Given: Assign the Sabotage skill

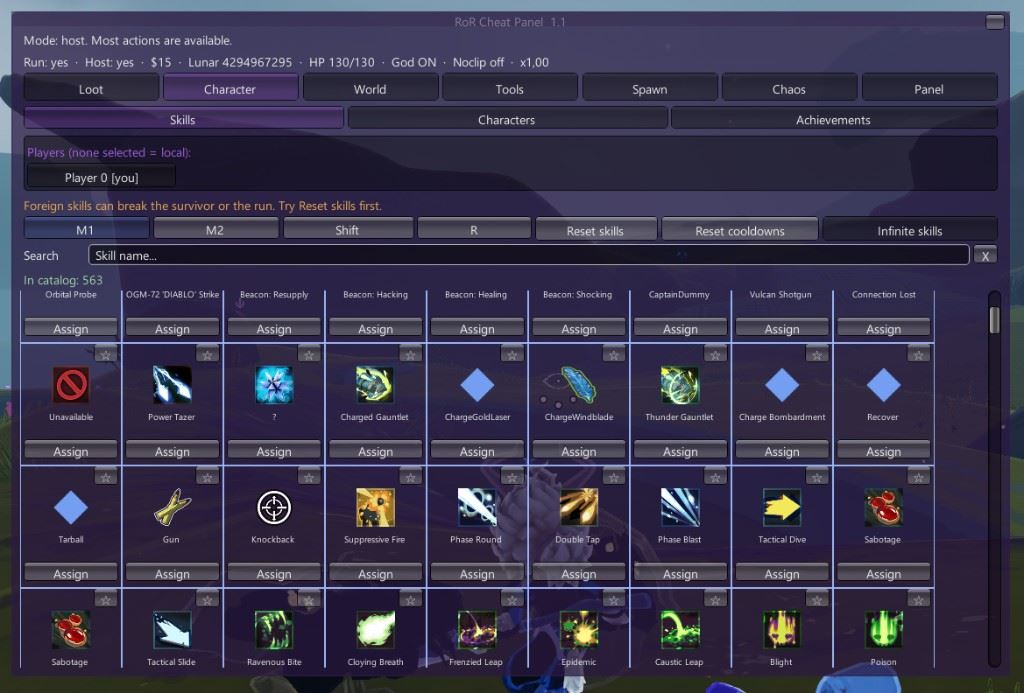Looking at the screenshot, I should pos(884,574).
